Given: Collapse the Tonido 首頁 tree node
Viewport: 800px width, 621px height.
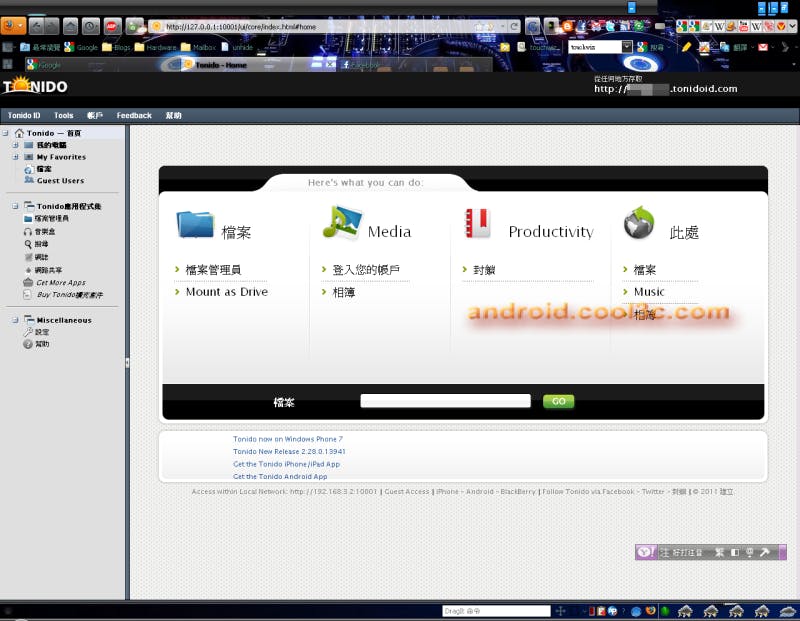Looking at the screenshot, I should click(x=5, y=133).
